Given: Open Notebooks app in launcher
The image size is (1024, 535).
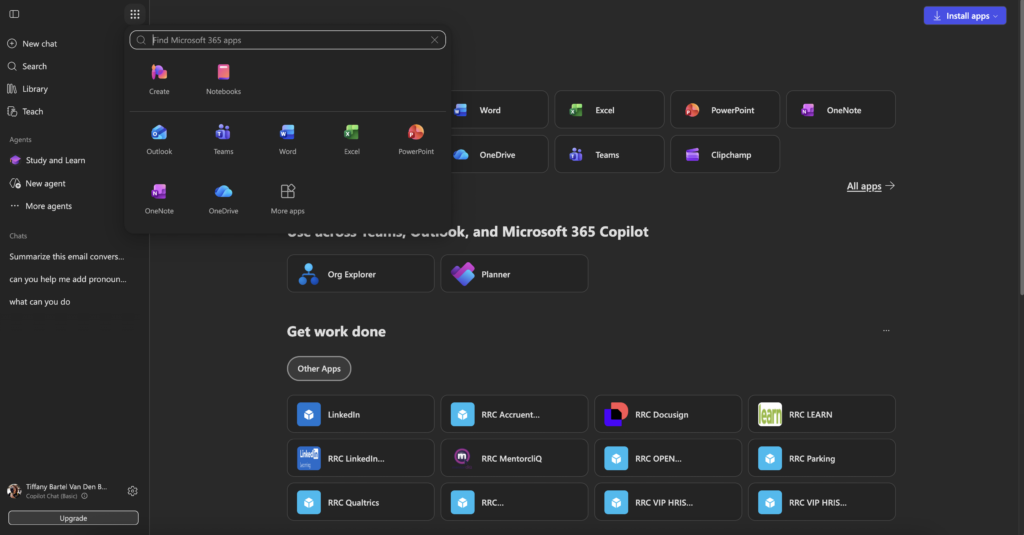Looking at the screenshot, I should 223,79.
